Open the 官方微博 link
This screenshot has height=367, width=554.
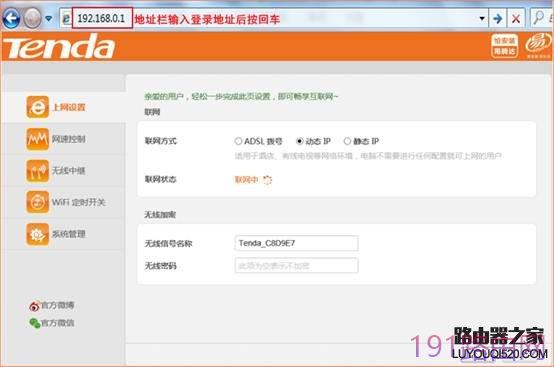coord(58,305)
